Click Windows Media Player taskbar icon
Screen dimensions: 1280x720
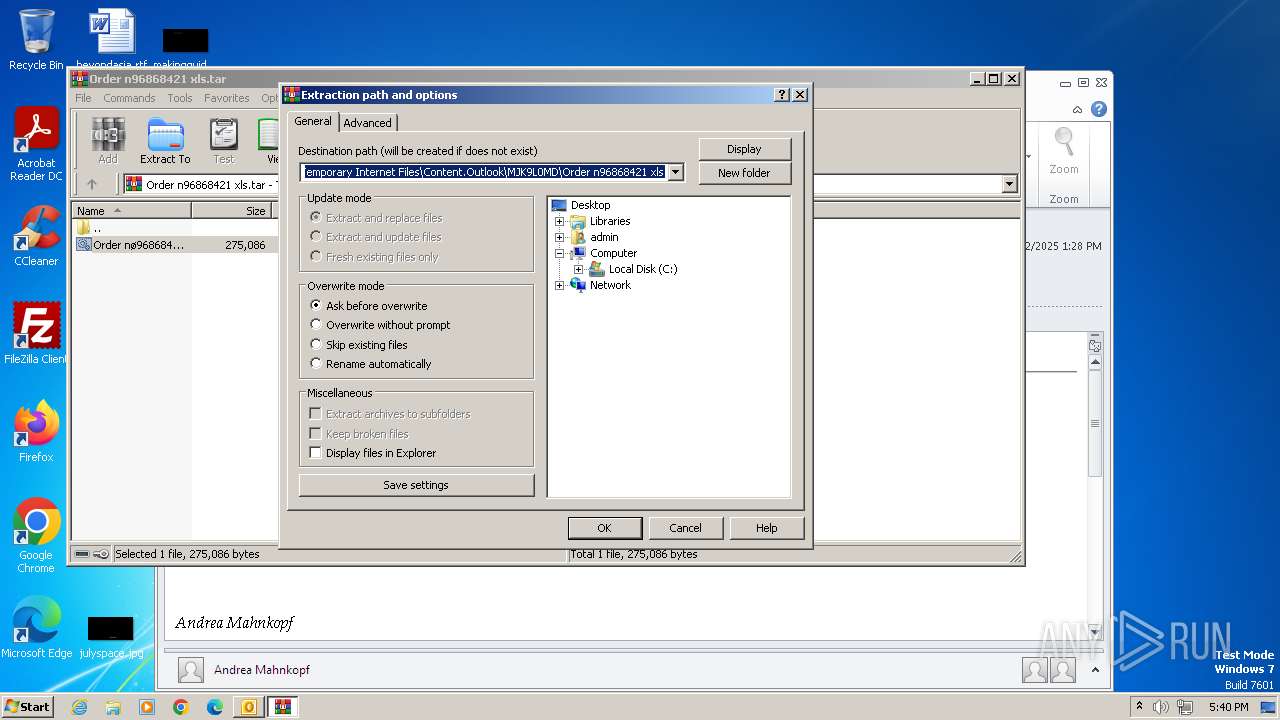[x=147, y=707]
